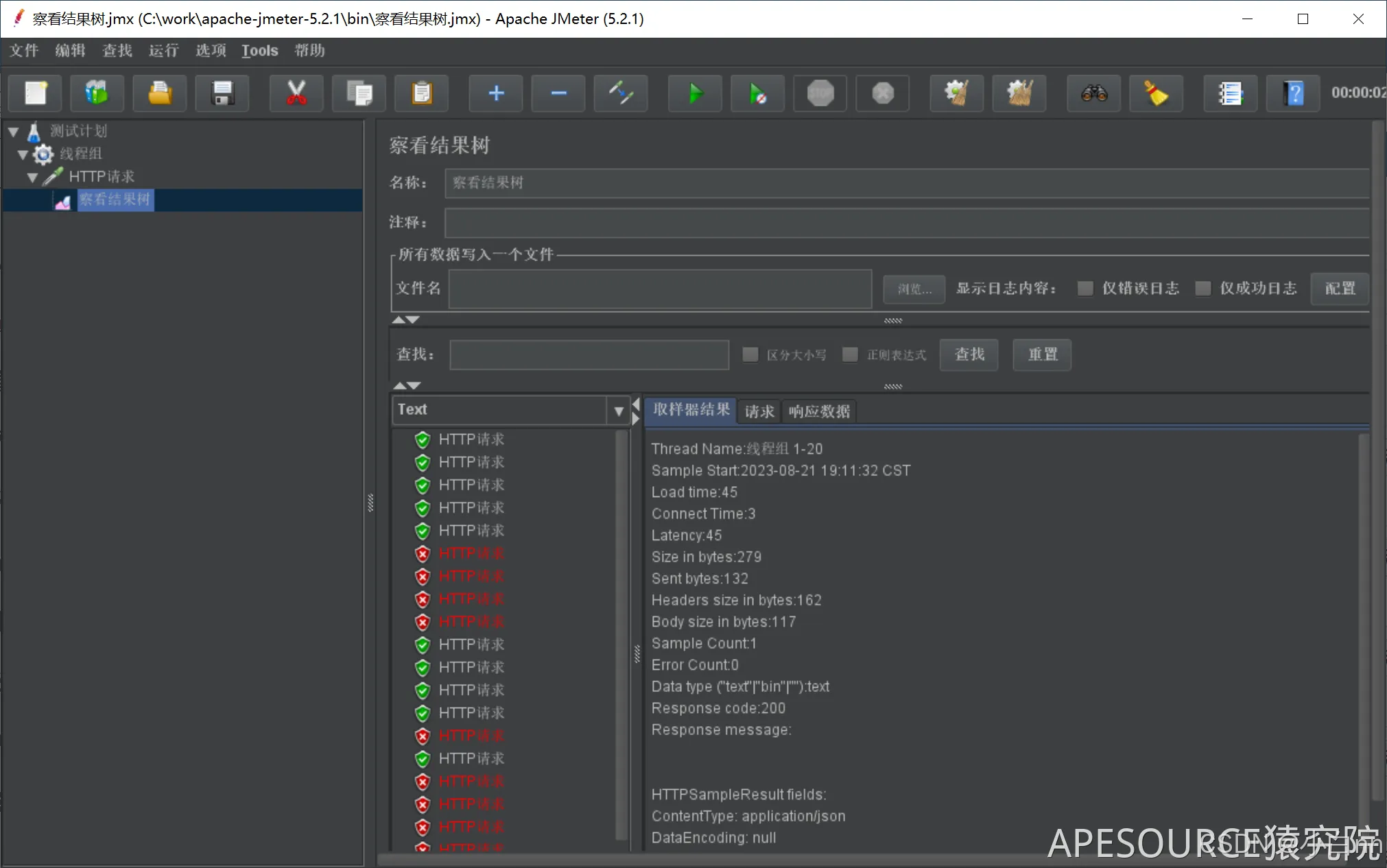Click the Save floppy disk toolbar icon
1387x868 pixels.
point(222,93)
